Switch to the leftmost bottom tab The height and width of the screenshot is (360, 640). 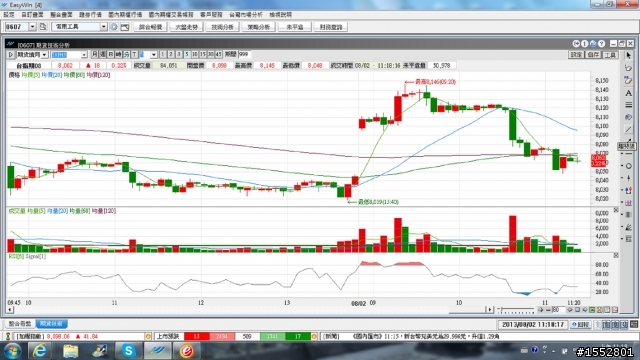(20, 324)
